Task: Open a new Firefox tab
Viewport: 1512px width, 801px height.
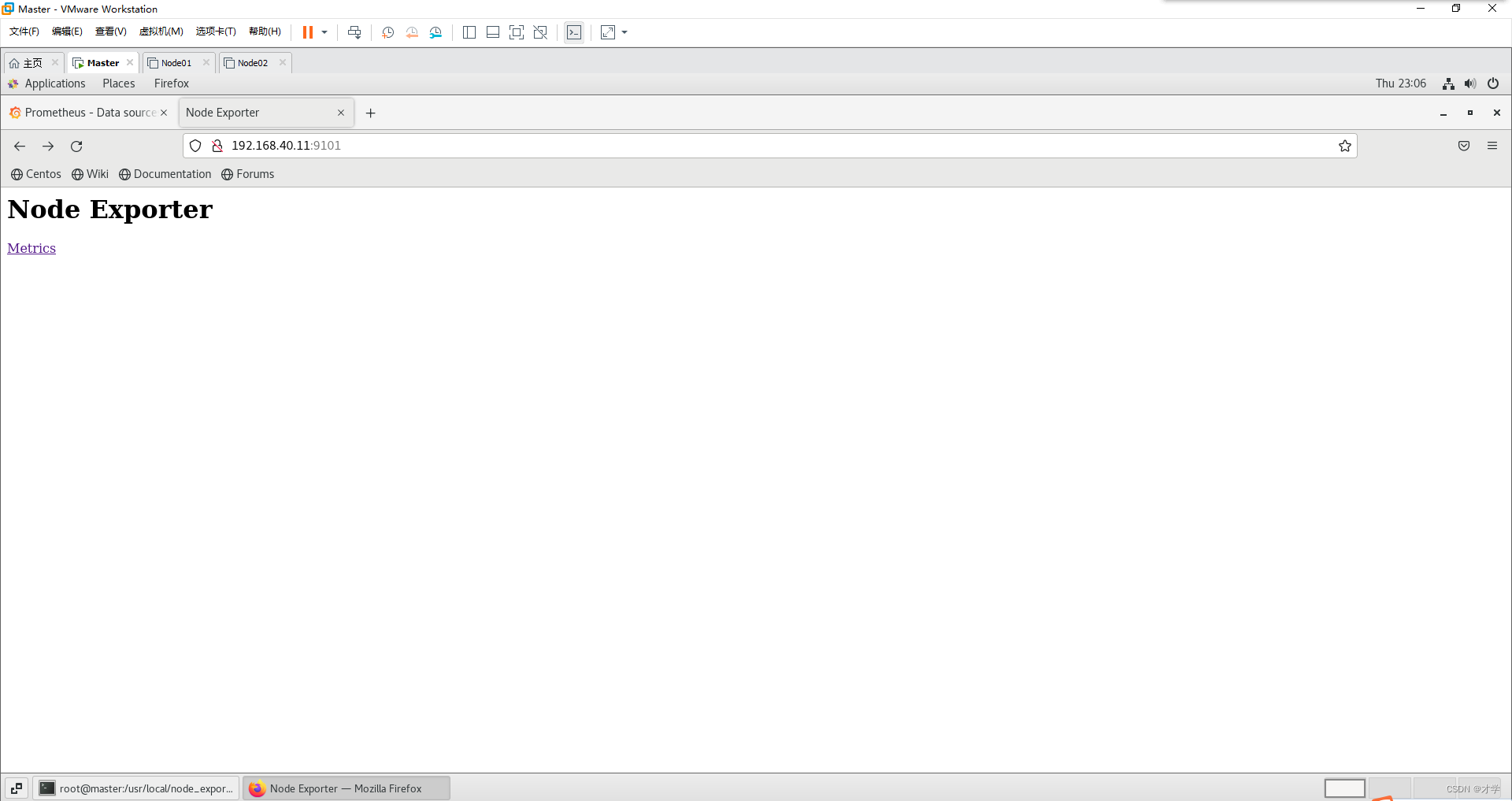Action: 371,113
